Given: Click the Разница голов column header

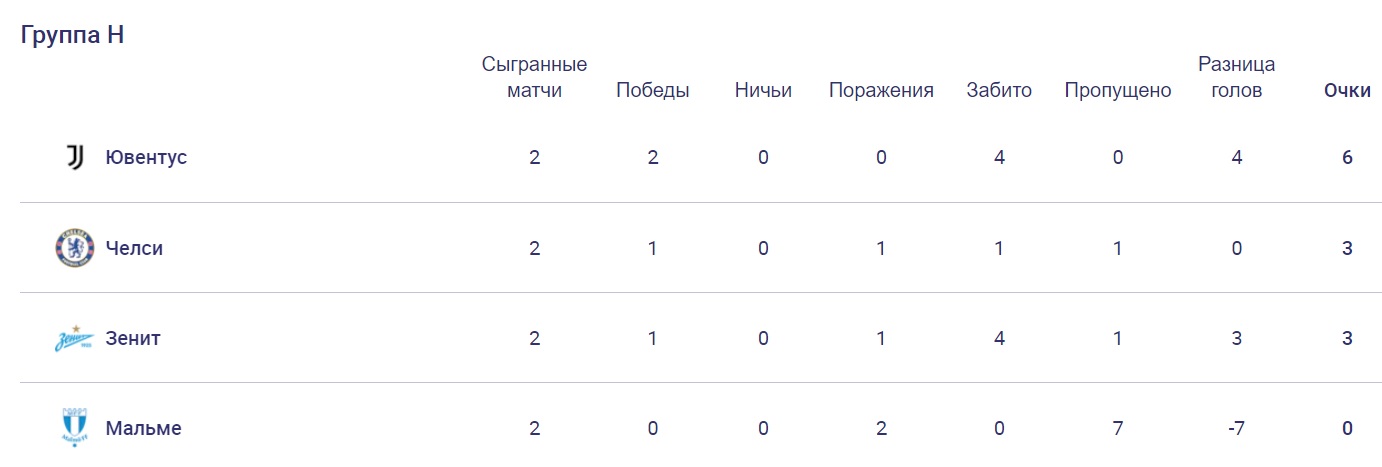Looking at the screenshot, I should coord(1236,78).
